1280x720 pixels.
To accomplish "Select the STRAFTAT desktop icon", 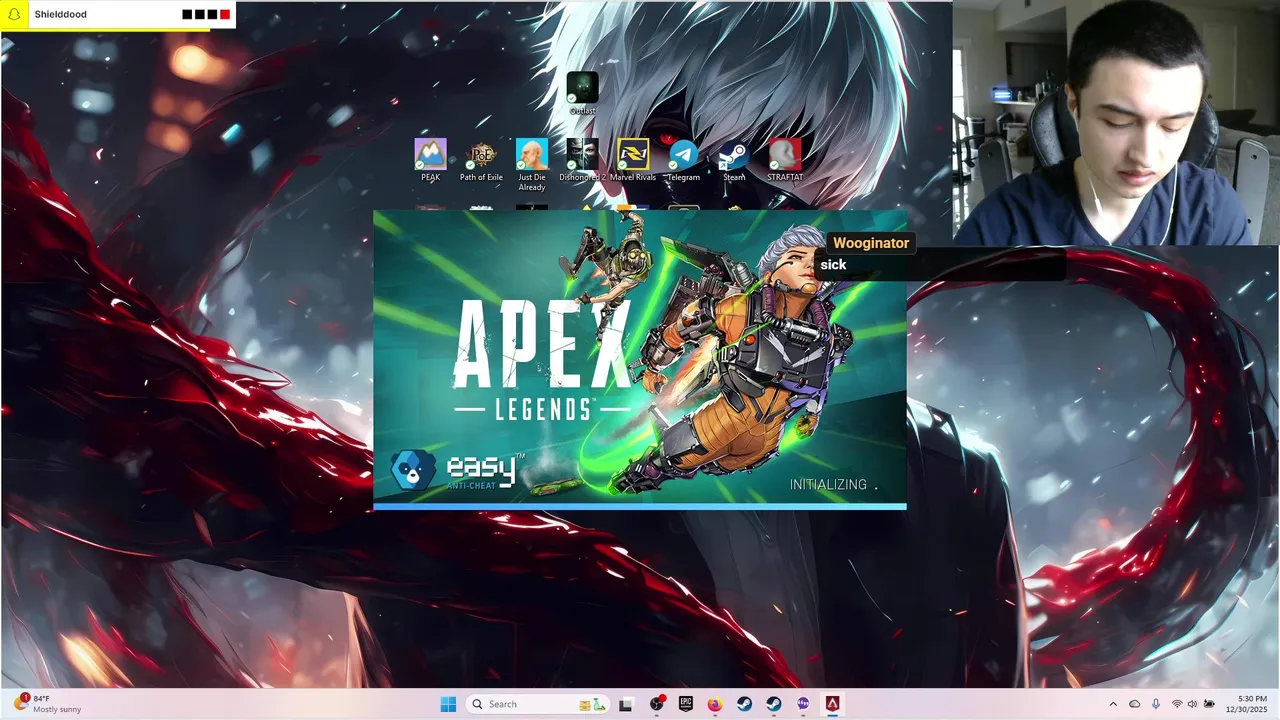I will [x=785, y=160].
